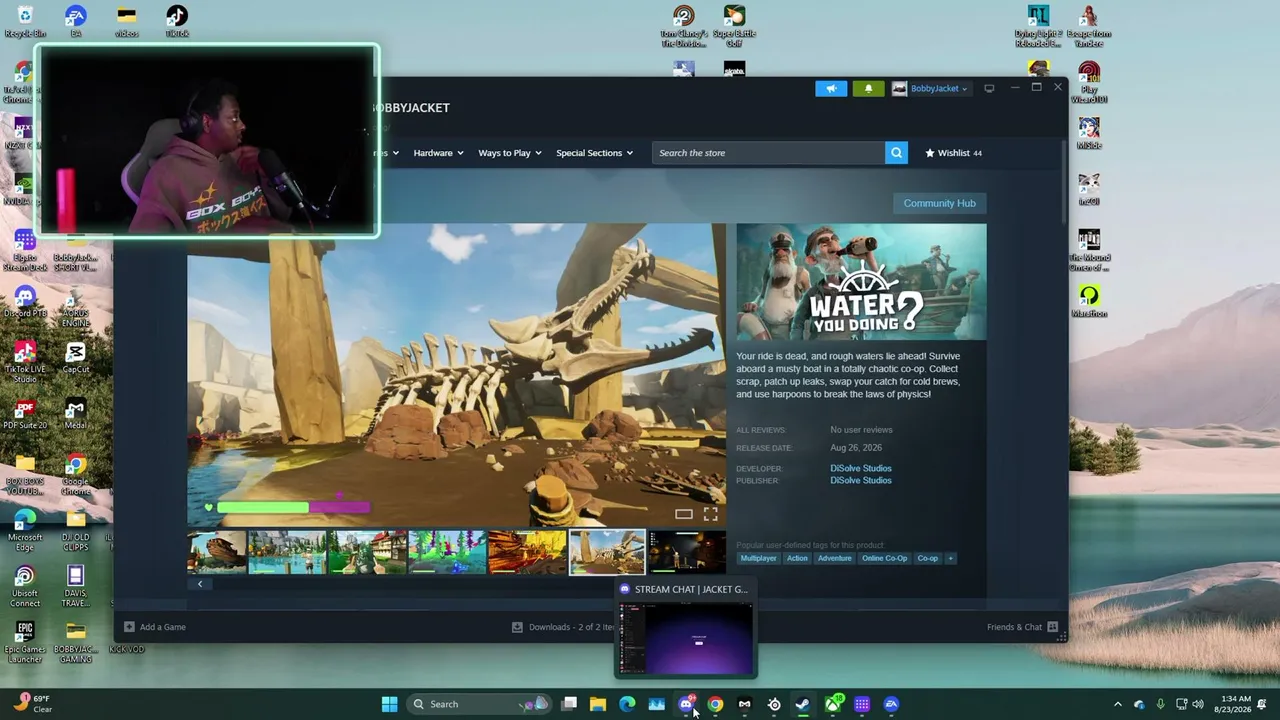
Task: Expand the Special Sections menu
Action: pyautogui.click(x=595, y=153)
